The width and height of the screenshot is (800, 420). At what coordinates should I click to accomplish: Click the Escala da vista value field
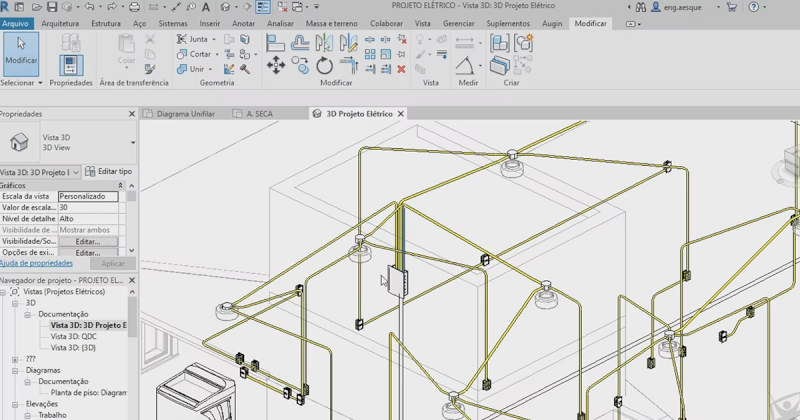tap(88, 197)
